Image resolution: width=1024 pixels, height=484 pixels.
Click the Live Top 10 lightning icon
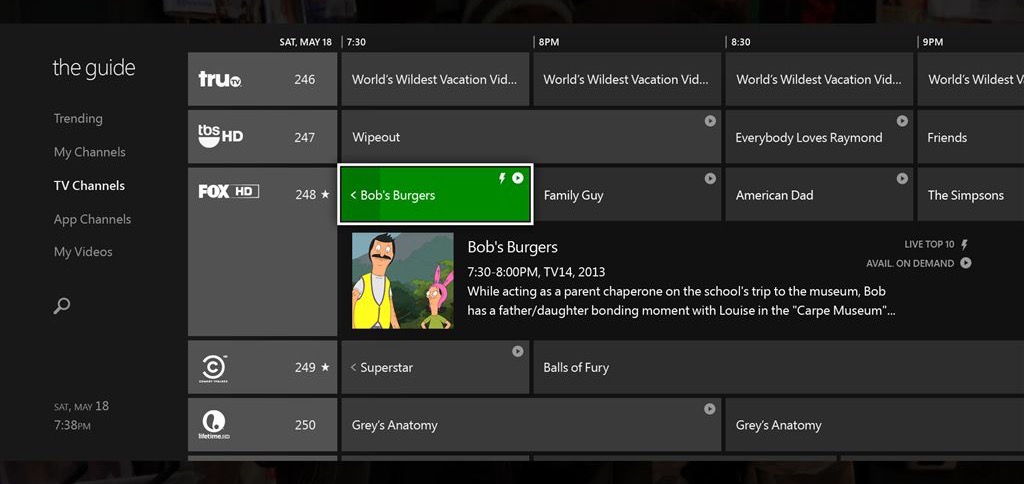point(965,244)
